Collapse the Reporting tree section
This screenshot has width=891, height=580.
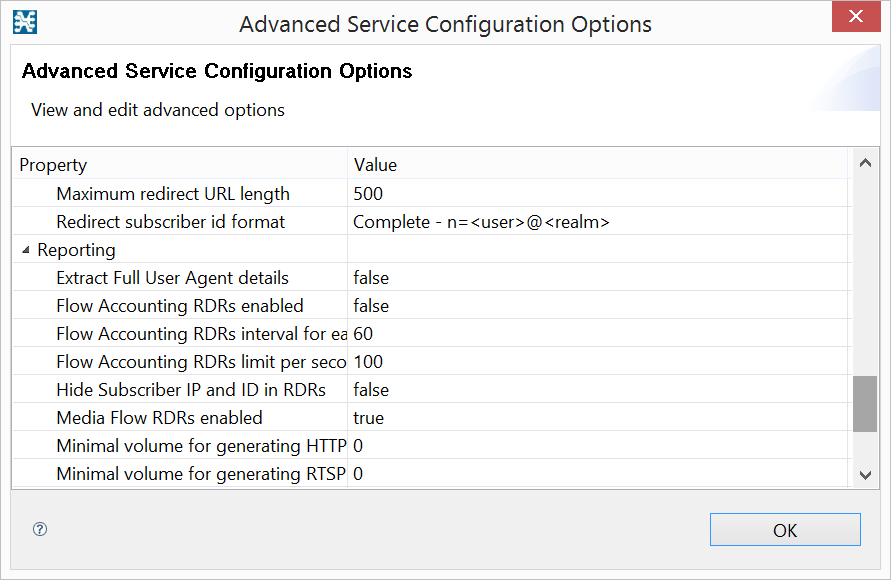(26, 250)
